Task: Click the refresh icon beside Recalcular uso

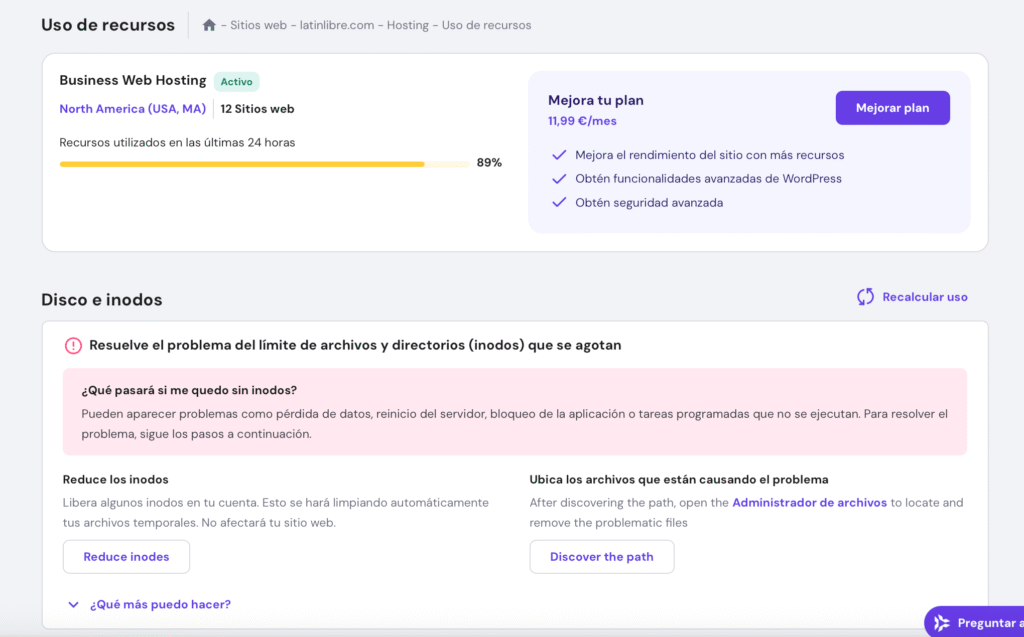Action: tap(864, 297)
